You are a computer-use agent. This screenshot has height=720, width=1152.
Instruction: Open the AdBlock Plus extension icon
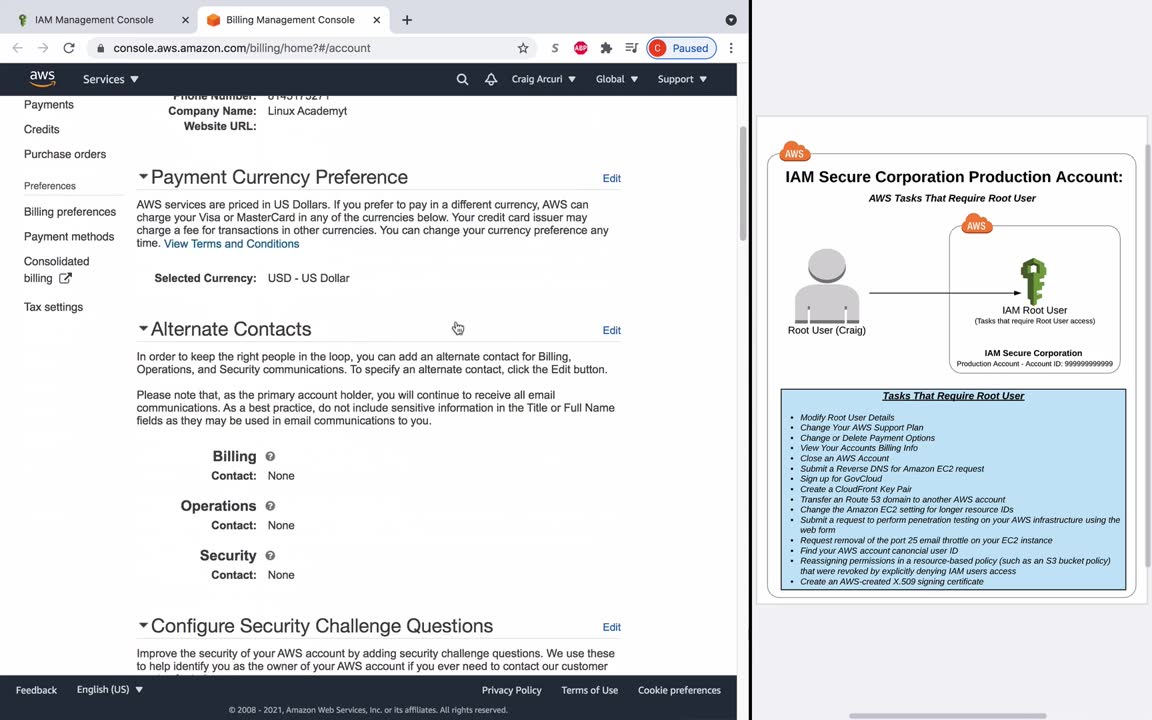tap(580, 48)
